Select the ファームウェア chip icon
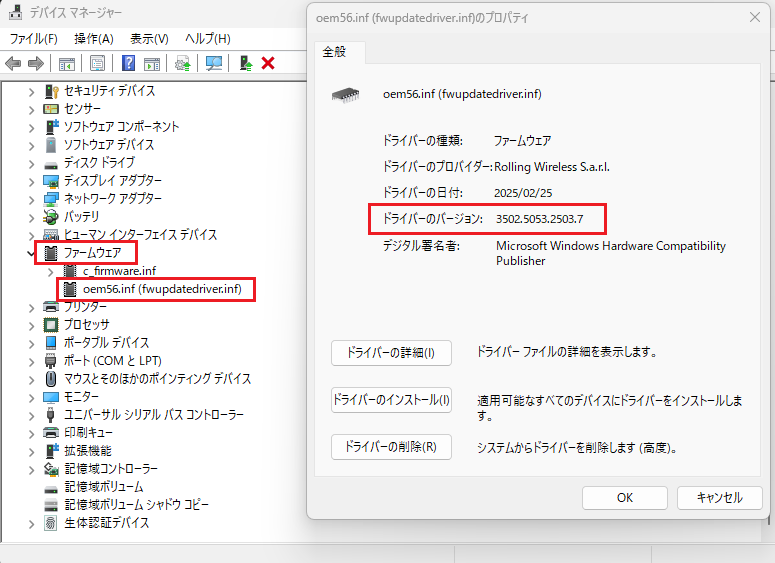This screenshot has width=775, height=563. tap(50, 253)
